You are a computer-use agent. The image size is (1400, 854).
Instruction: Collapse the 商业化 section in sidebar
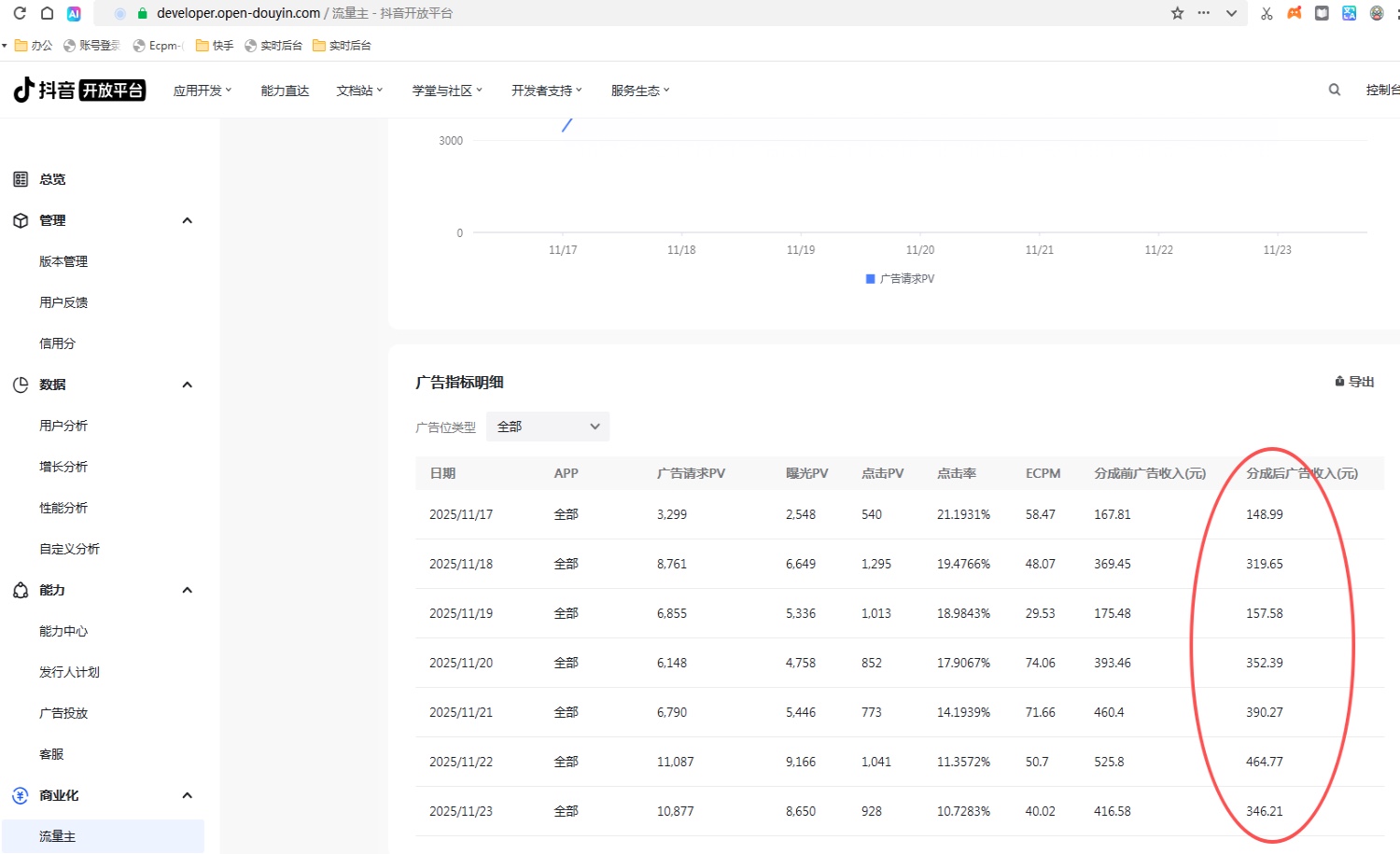[187, 795]
